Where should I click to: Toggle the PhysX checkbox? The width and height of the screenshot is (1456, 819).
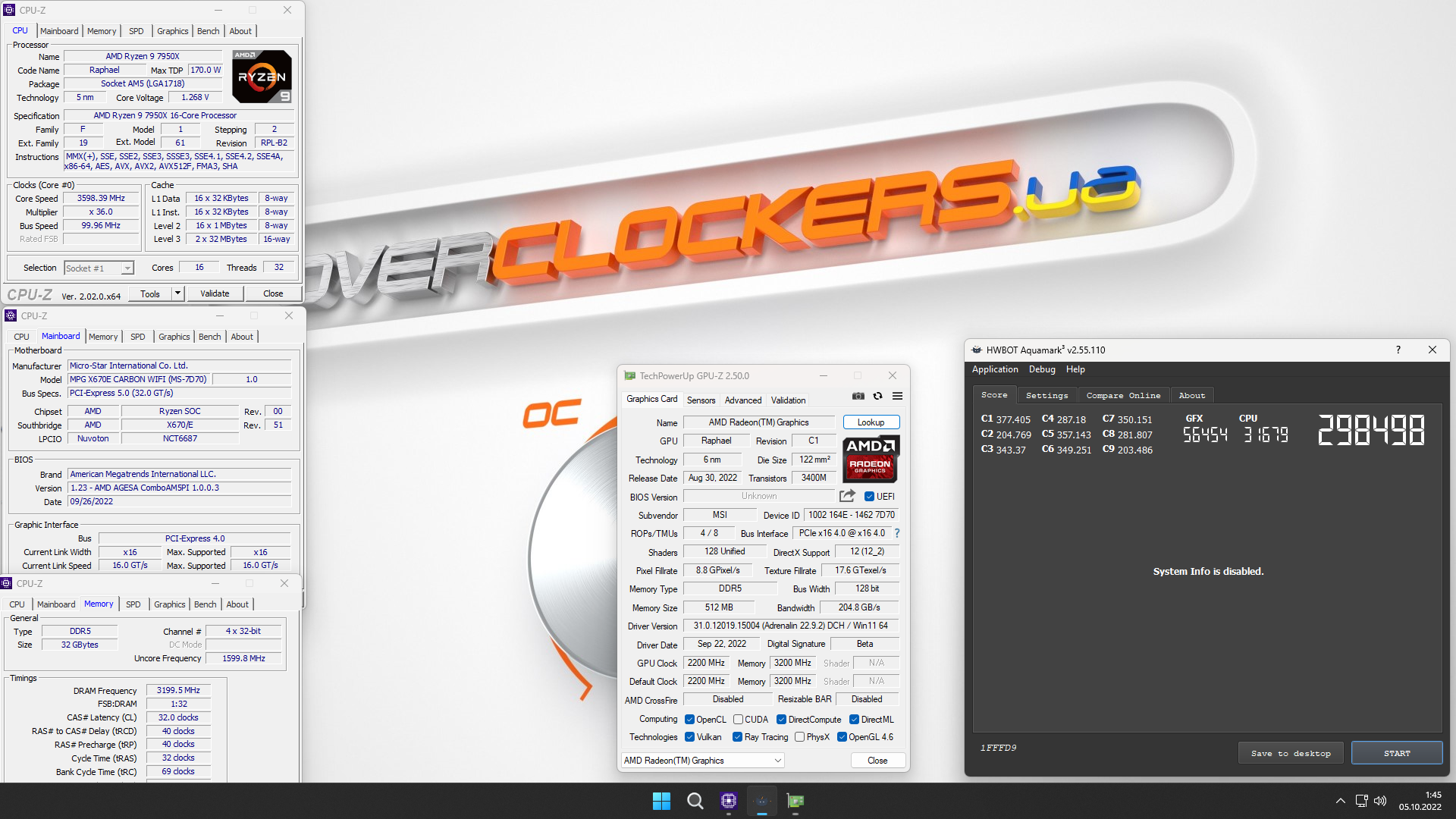point(799,737)
